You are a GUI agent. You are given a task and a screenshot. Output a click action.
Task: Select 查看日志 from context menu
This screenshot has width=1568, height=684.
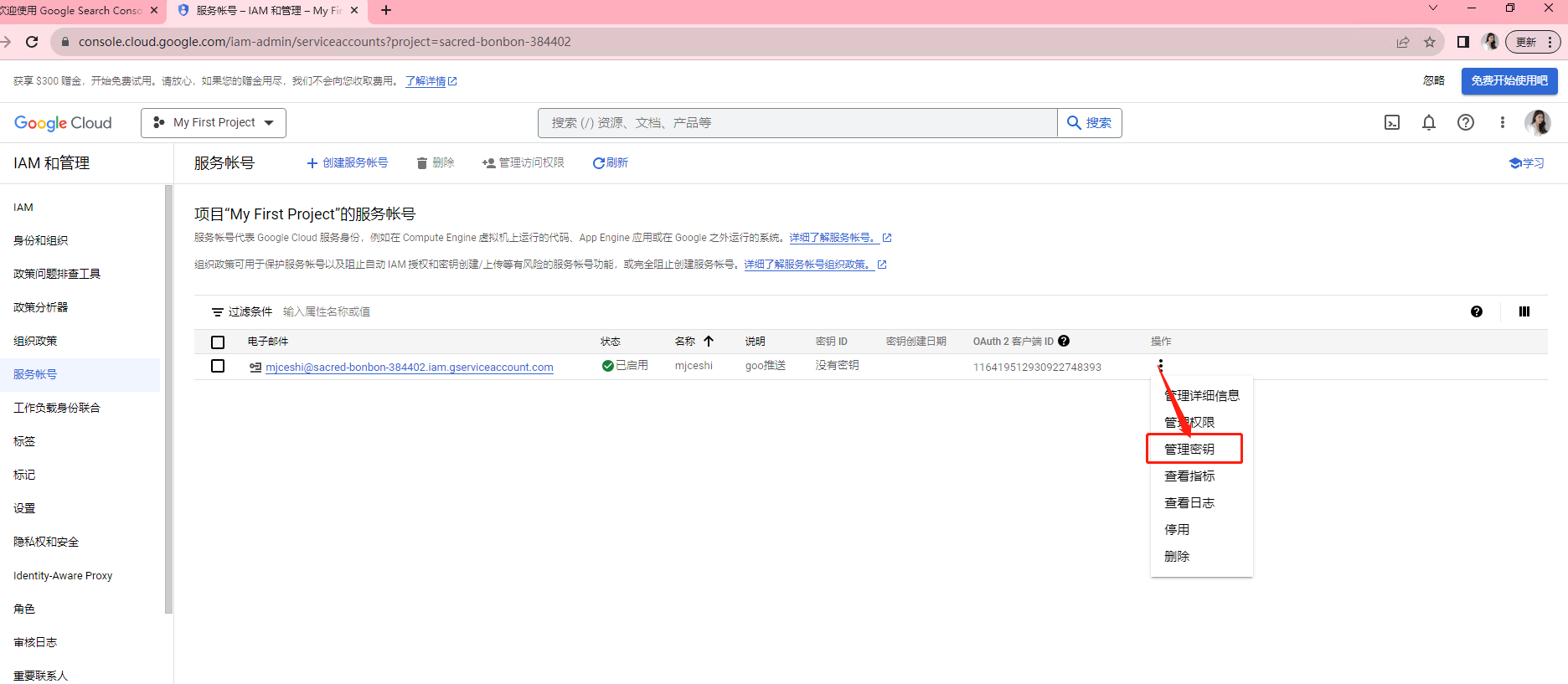pos(1202,503)
